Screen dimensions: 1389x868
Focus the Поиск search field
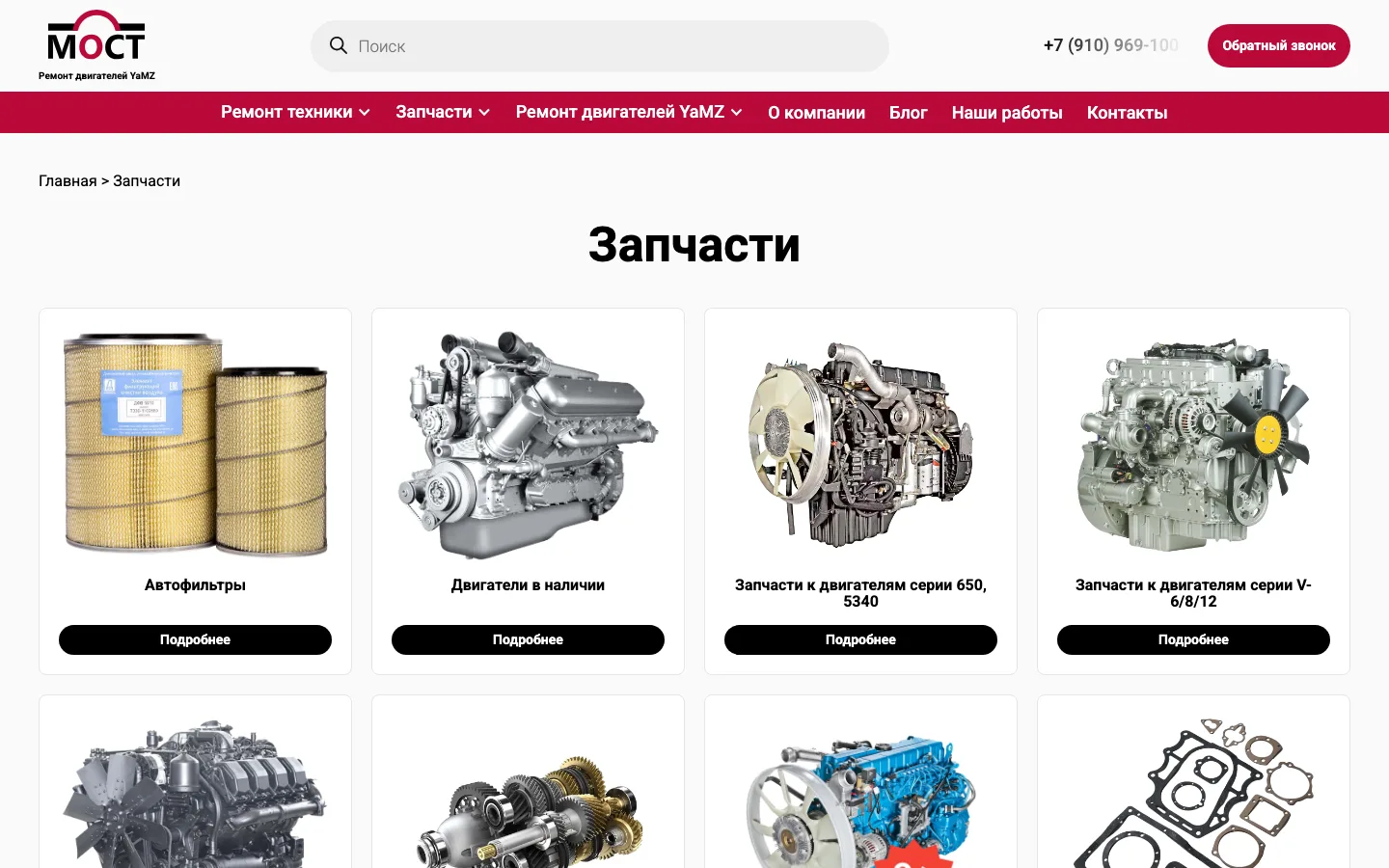tap(599, 46)
